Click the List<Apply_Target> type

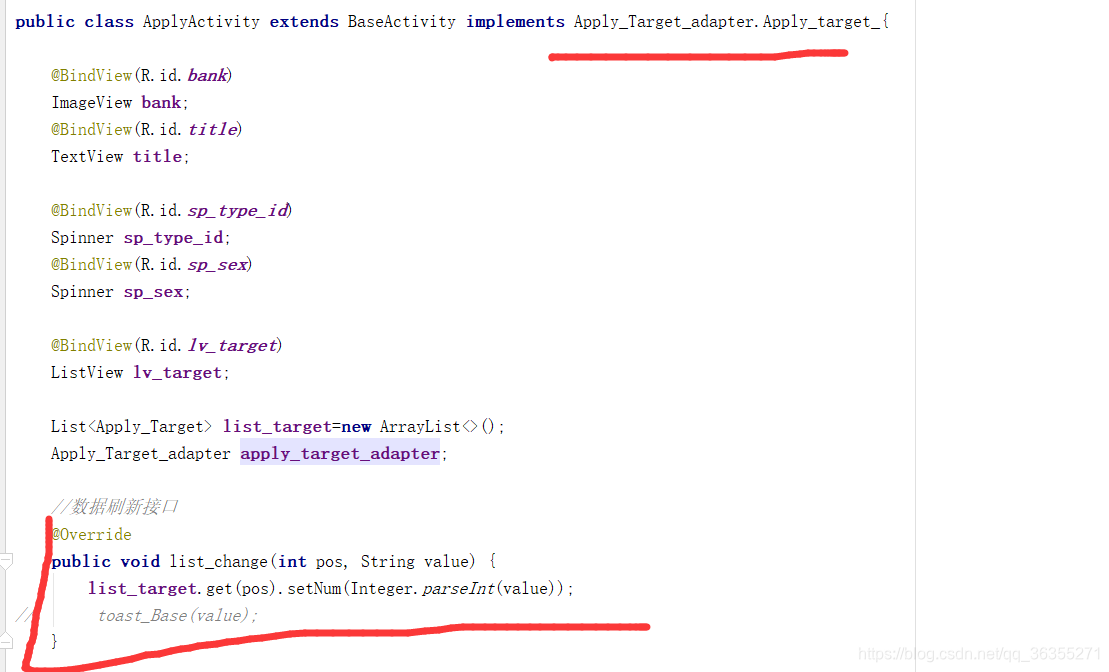pyautogui.click(x=131, y=427)
